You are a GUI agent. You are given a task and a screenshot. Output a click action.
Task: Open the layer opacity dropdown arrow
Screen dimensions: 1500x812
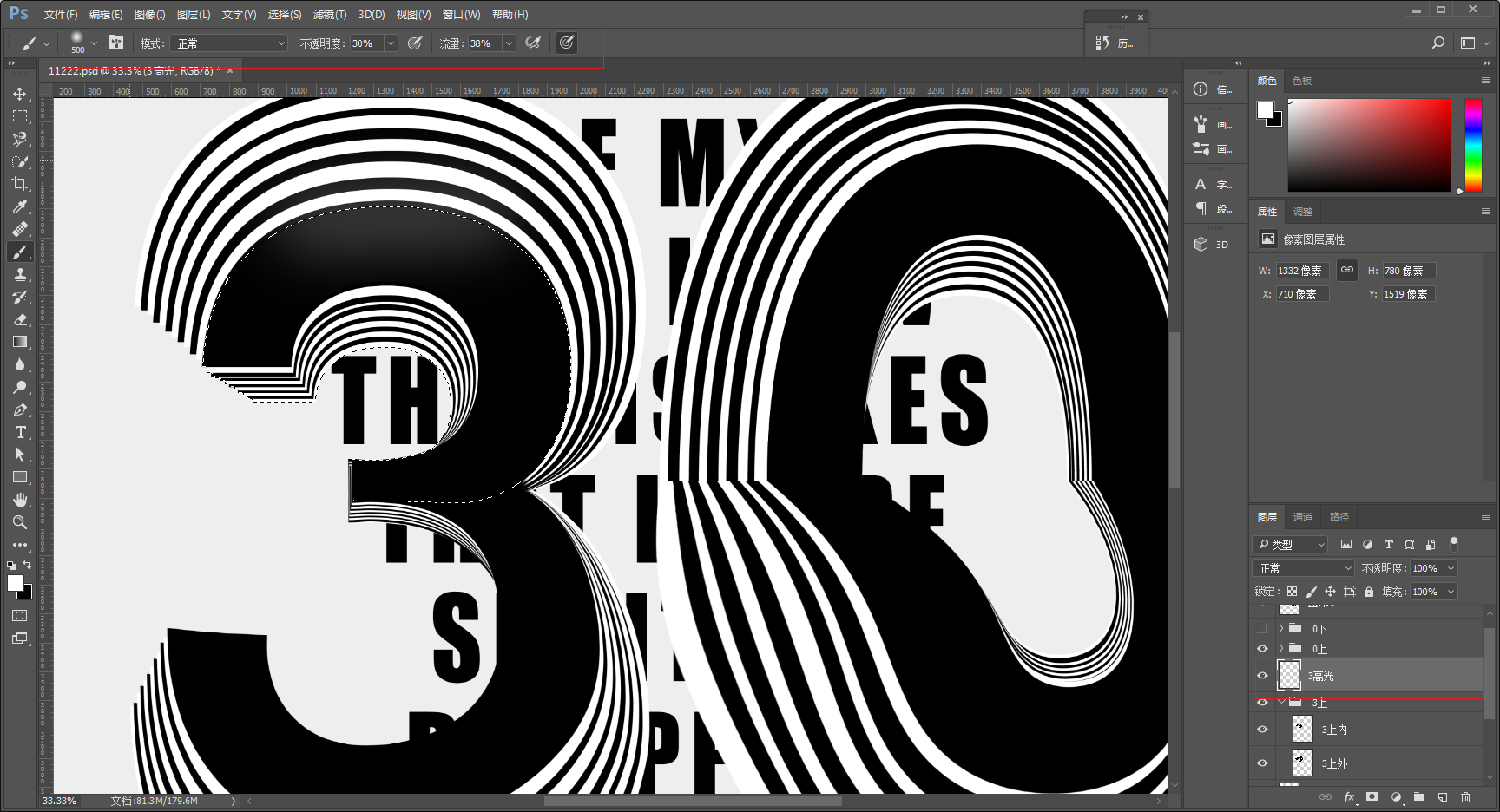(x=1451, y=568)
